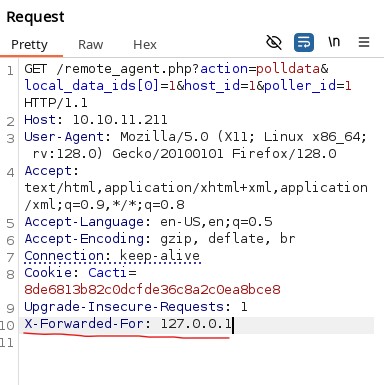Screen dimensions: 384x385
Task: Place cursor in the Cookie session value
Action: [152, 290]
